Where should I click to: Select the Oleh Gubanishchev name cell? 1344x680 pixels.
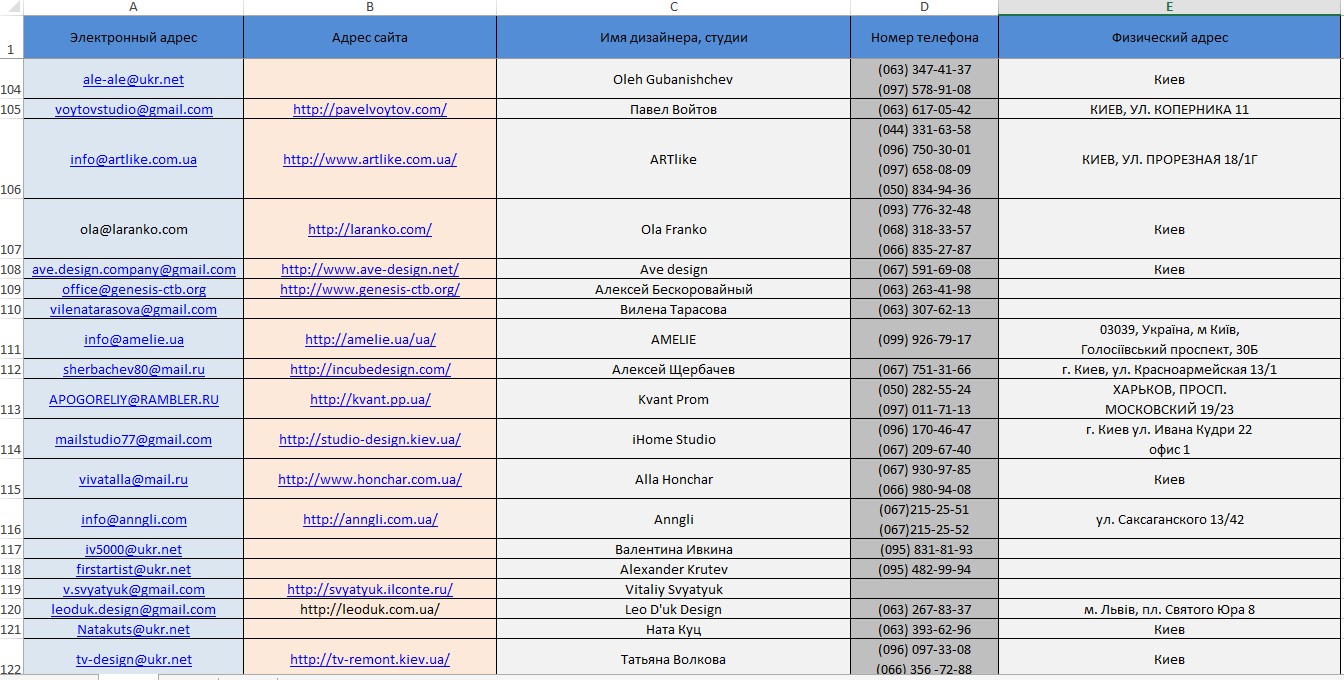pyautogui.click(x=674, y=80)
